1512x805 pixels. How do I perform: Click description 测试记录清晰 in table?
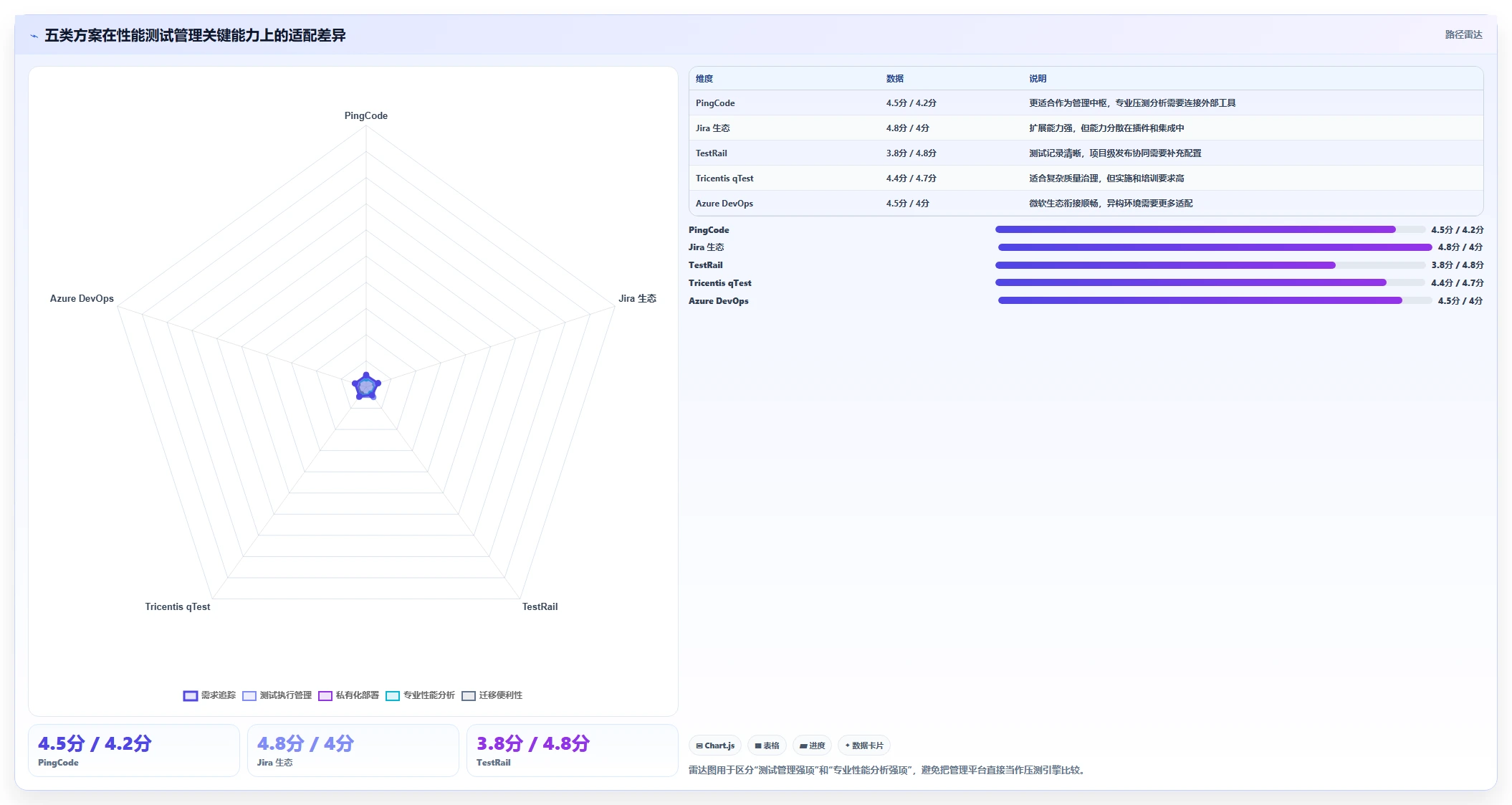click(1116, 153)
